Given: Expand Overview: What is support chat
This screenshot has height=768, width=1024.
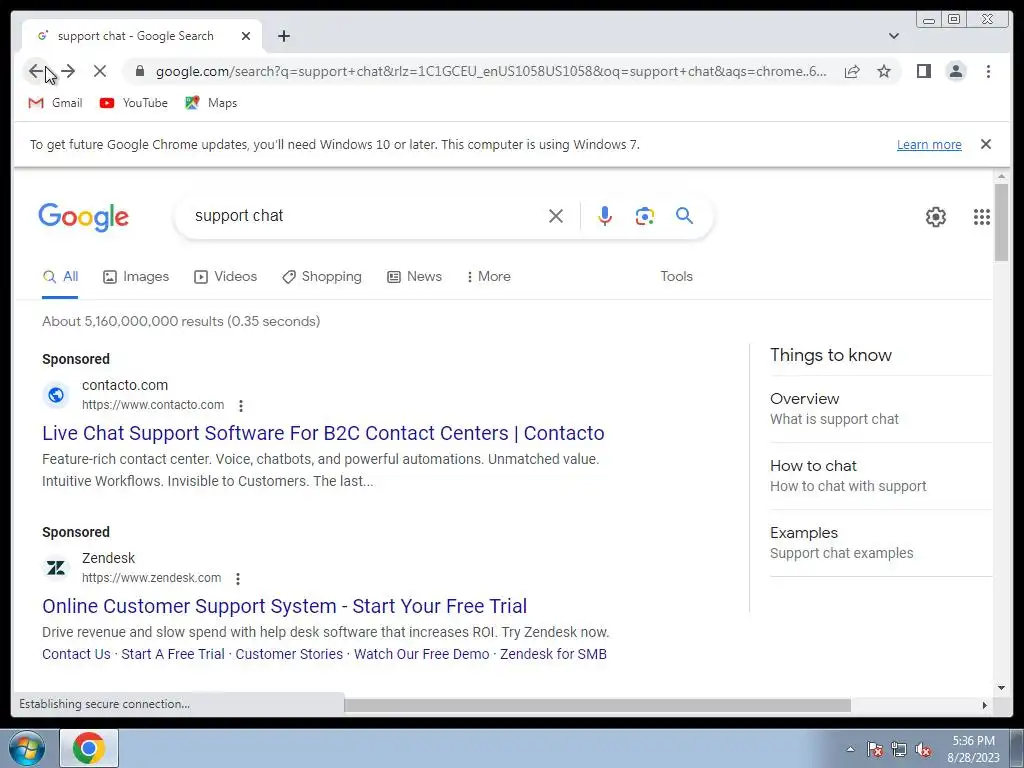Looking at the screenshot, I should point(880,409).
